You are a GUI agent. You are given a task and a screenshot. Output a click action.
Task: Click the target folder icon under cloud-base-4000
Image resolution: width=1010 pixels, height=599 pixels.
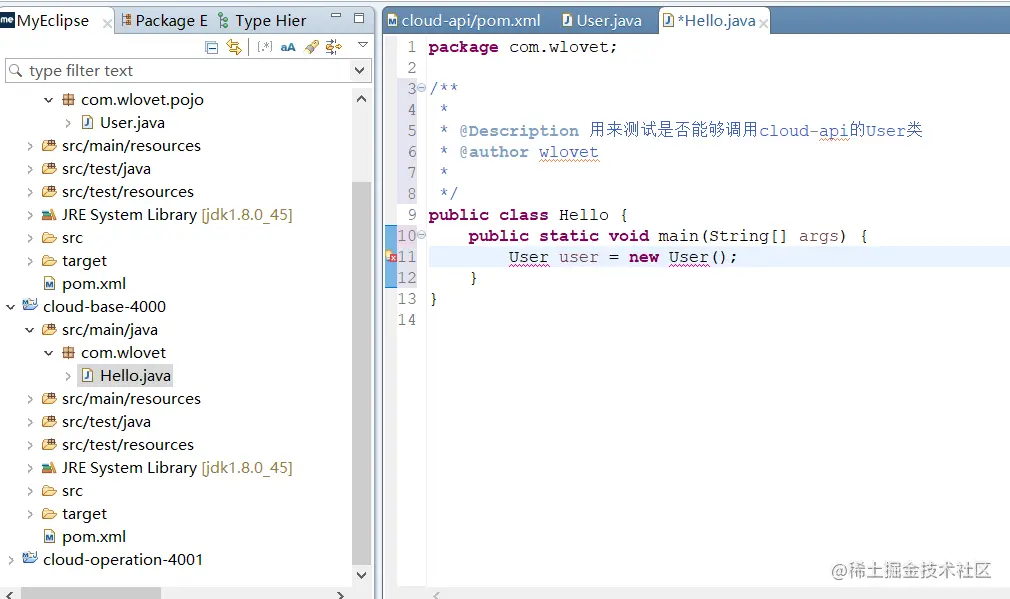click(x=49, y=514)
